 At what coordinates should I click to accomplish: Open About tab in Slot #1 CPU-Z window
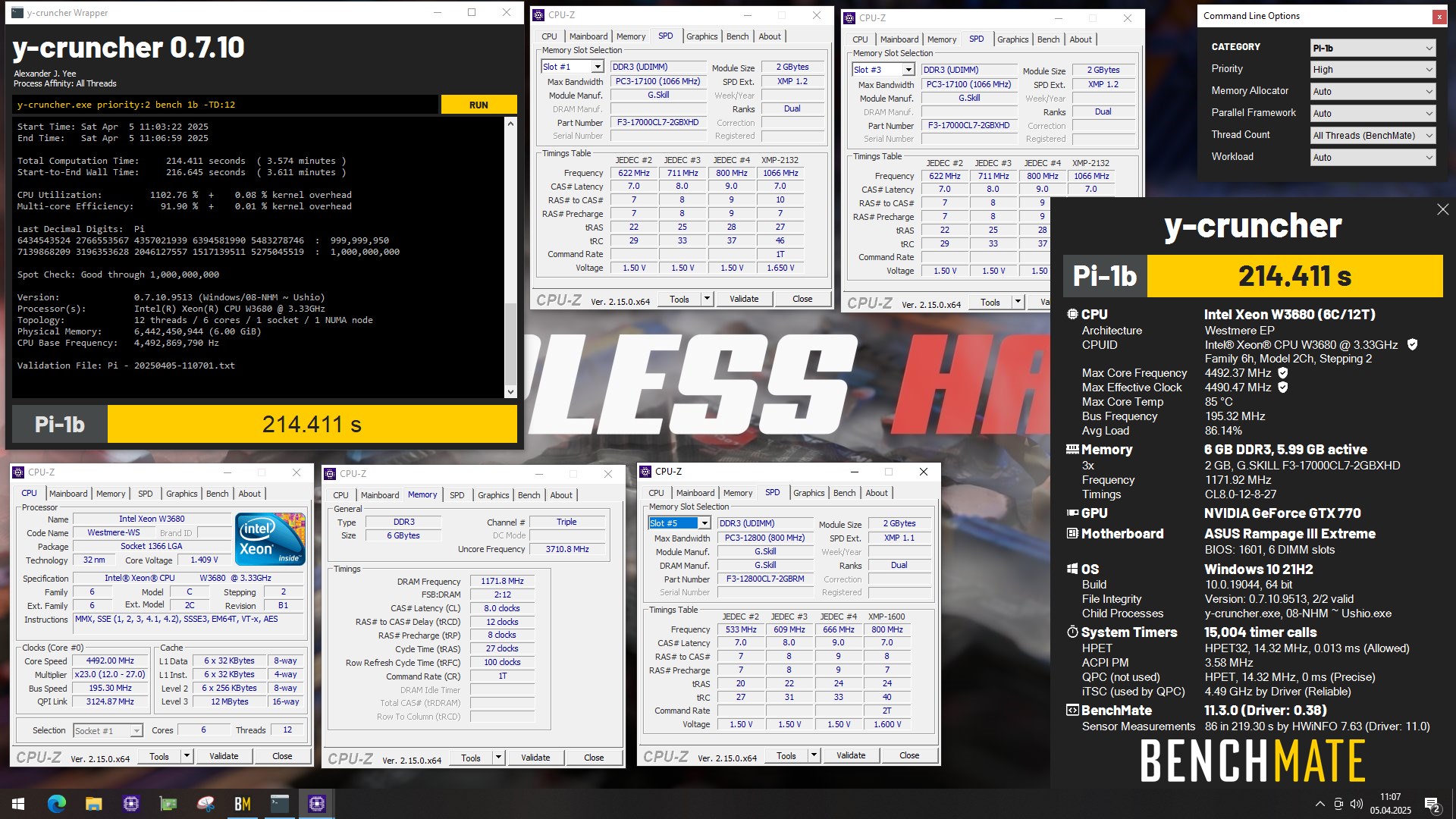click(x=770, y=36)
